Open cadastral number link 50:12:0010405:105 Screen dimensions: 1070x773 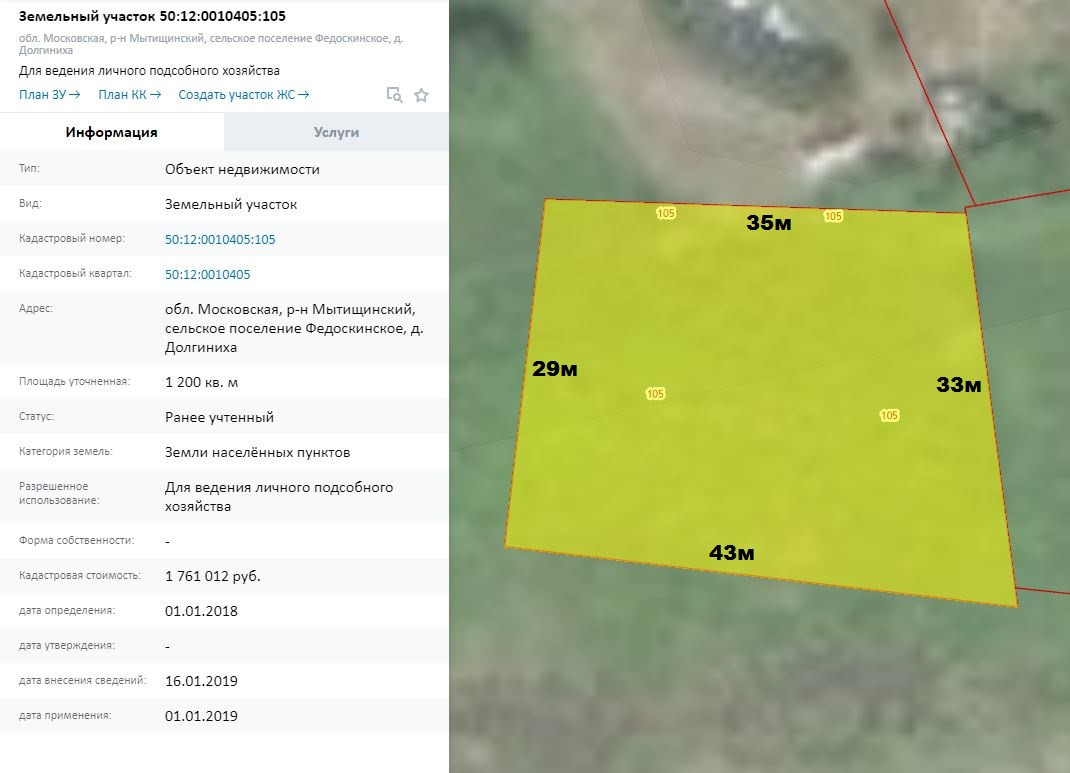[220, 239]
